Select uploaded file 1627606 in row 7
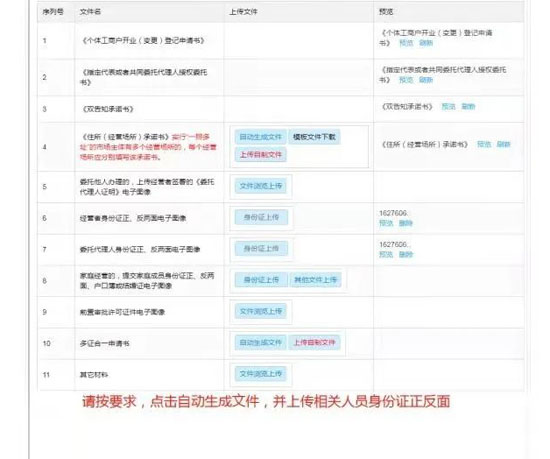The width and height of the screenshot is (550, 459). tap(394, 244)
